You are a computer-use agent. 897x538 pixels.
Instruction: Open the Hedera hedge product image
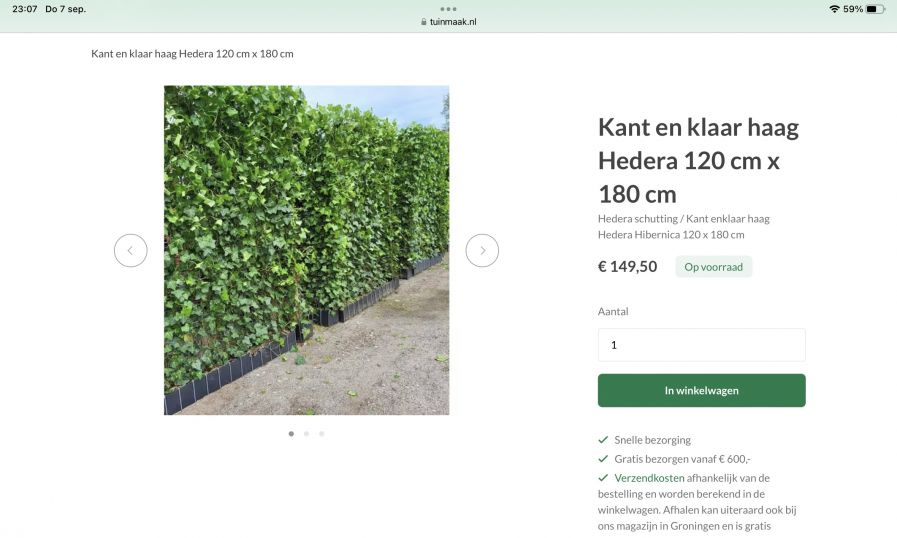pos(307,250)
